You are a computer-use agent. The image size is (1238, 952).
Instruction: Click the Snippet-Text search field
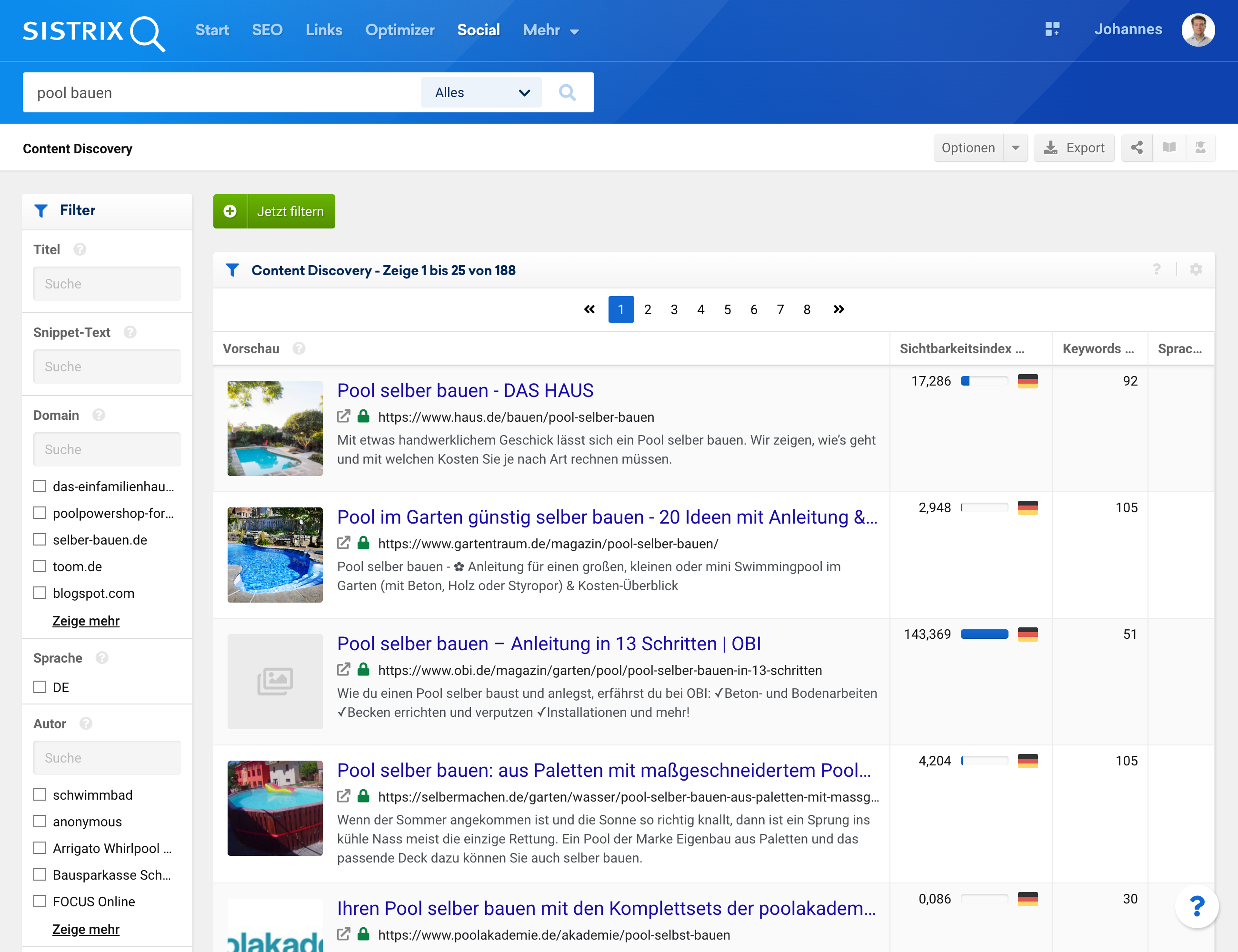click(x=107, y=367)
